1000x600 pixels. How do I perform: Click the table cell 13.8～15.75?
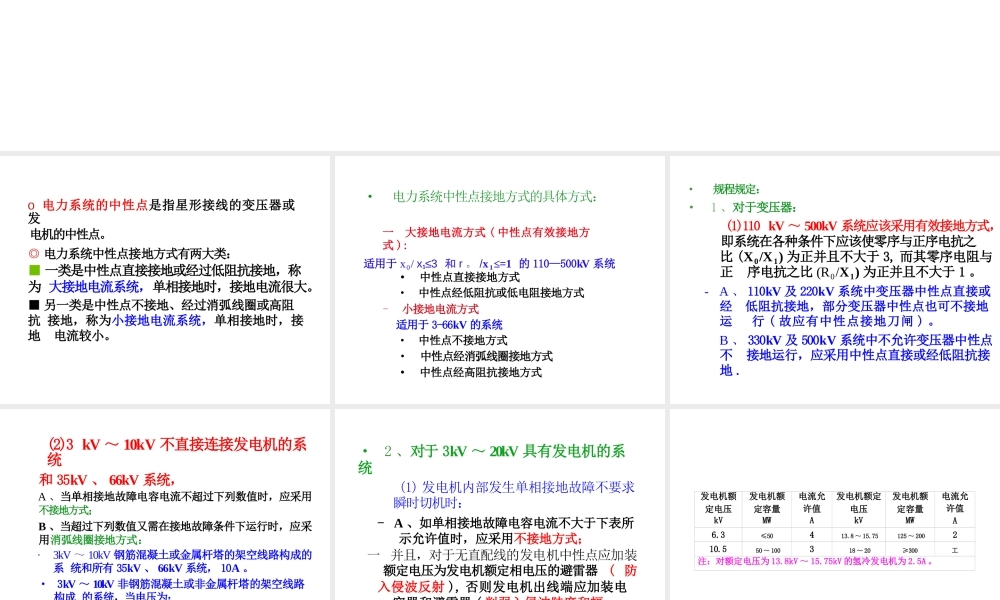(859, 536)
